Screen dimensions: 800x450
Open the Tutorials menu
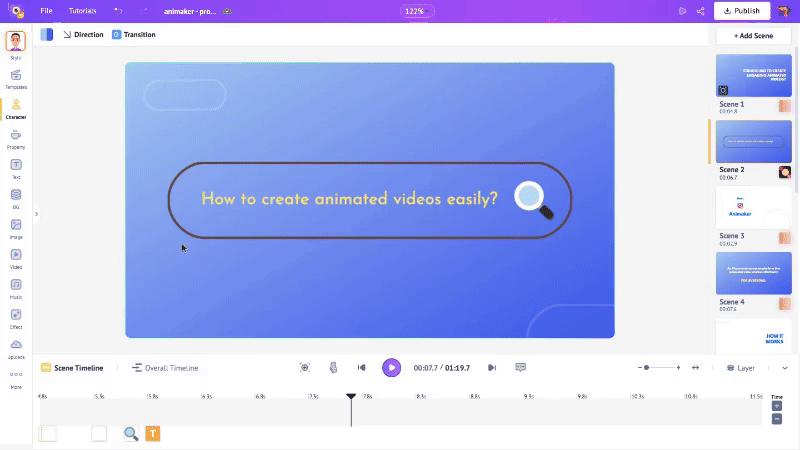[x=83, y=11]
